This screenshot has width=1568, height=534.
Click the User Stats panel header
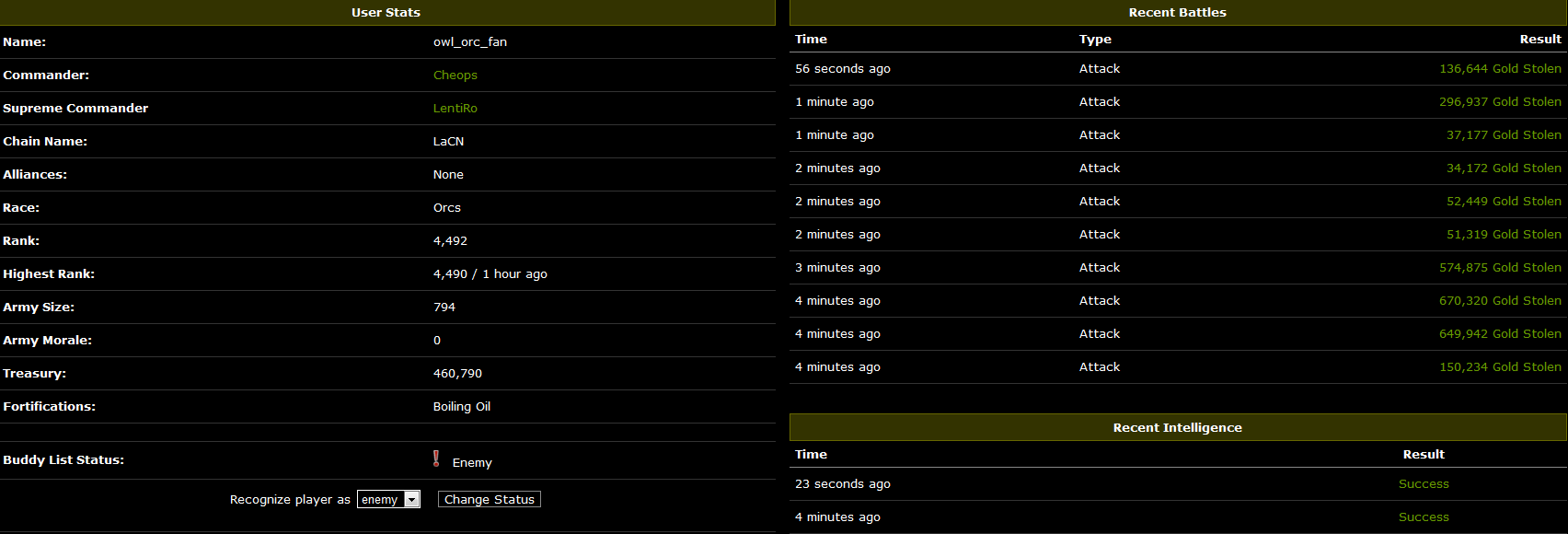[x=386, y=13]
